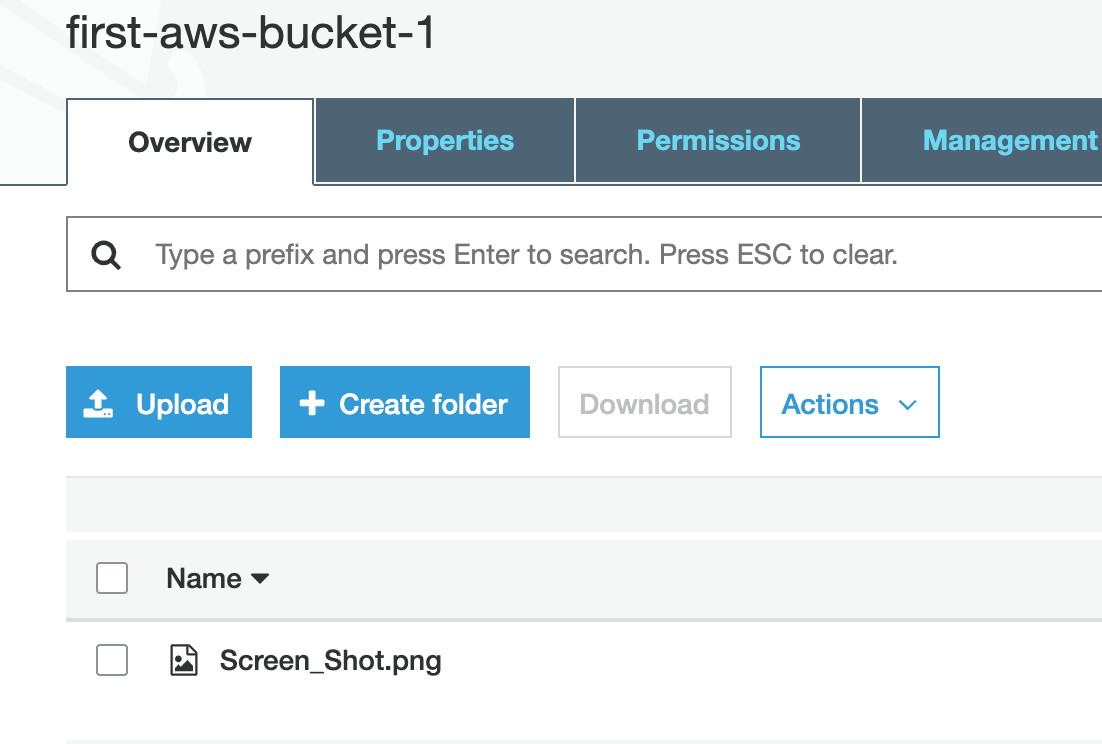Image resolution: width=1102 pixels, height=744 pixels.
Task: Open the Screen_Shot.png file link
Action: pos(330,660)
